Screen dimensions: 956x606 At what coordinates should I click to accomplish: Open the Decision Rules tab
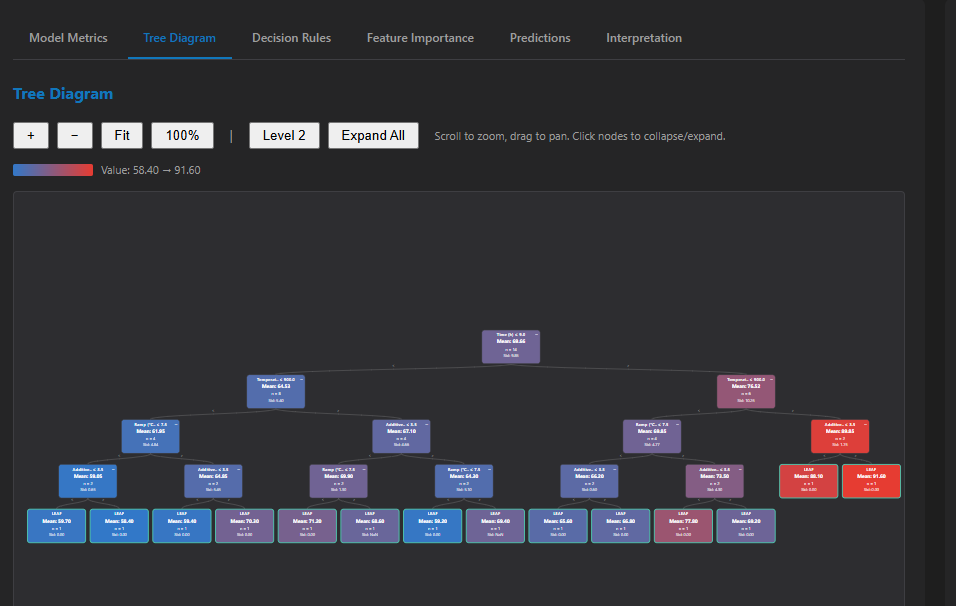pos(291,38)
